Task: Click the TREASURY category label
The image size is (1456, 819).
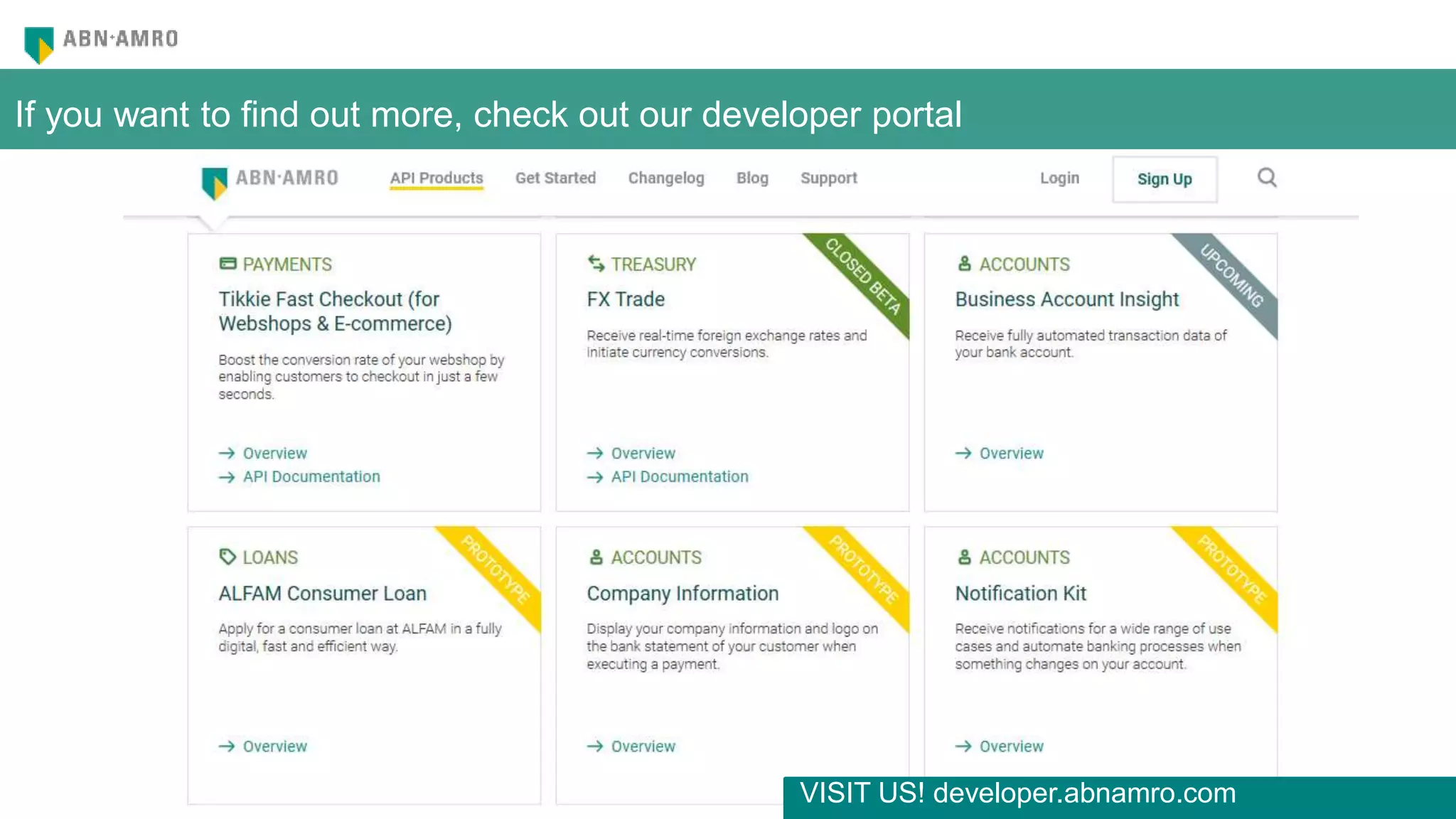Action: click(x=653, y=264)
